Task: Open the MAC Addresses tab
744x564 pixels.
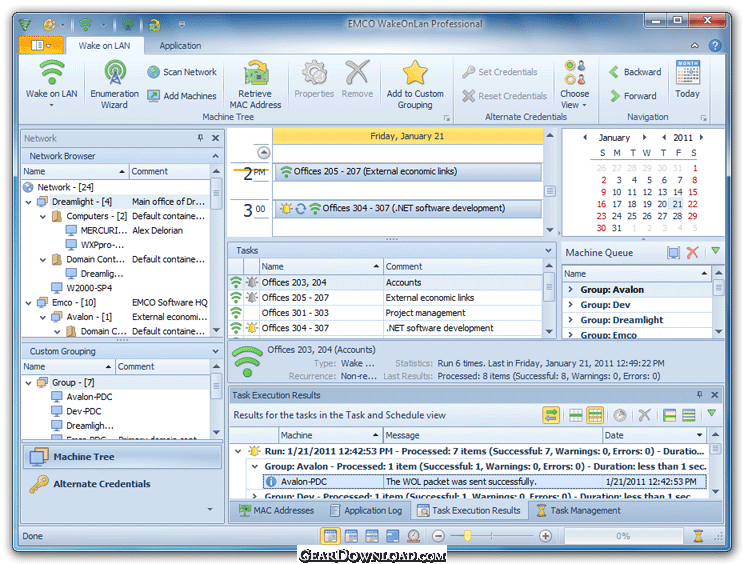Action: (277, 510)
